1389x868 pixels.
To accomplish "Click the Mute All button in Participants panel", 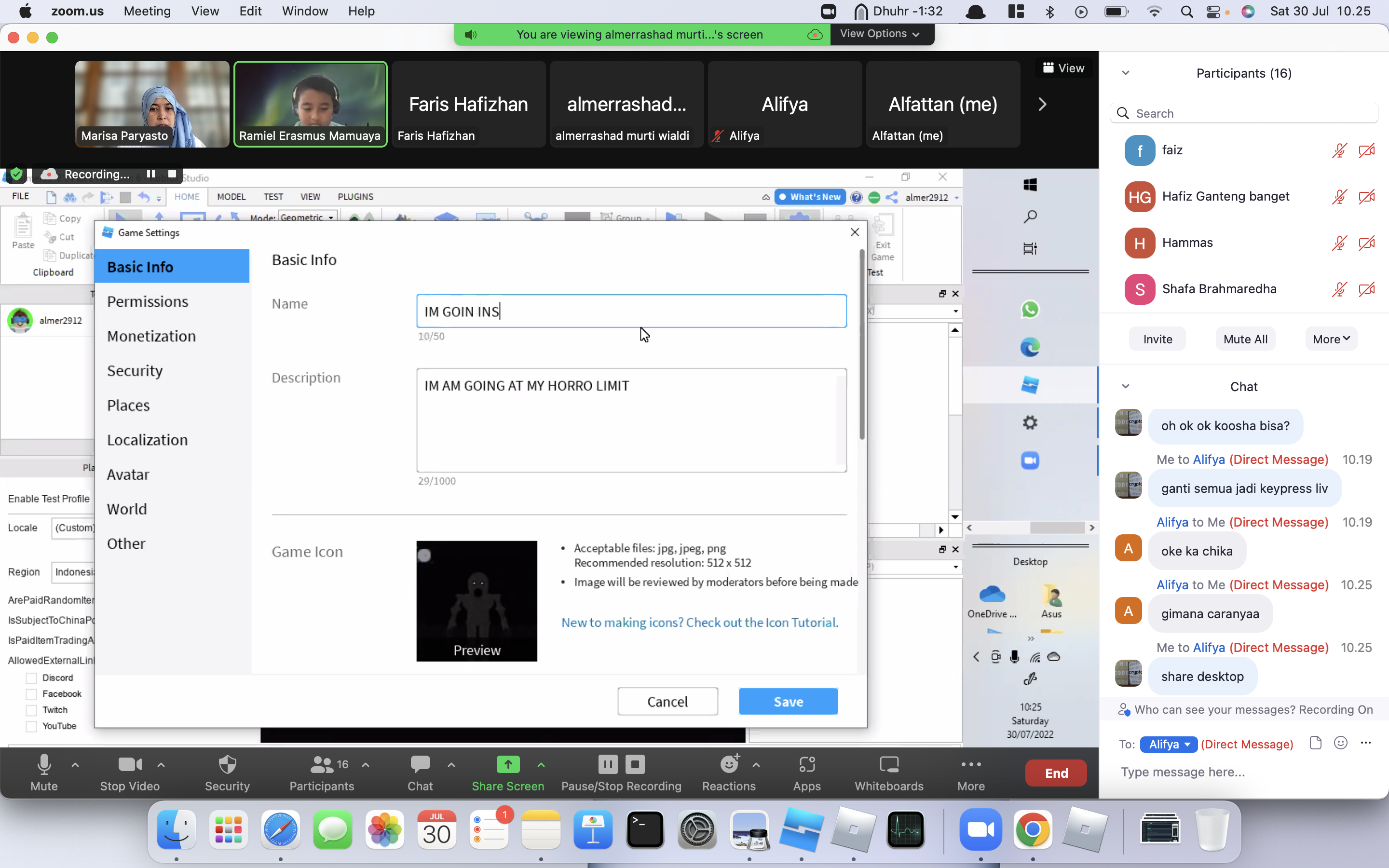I will coord(1245,338).
